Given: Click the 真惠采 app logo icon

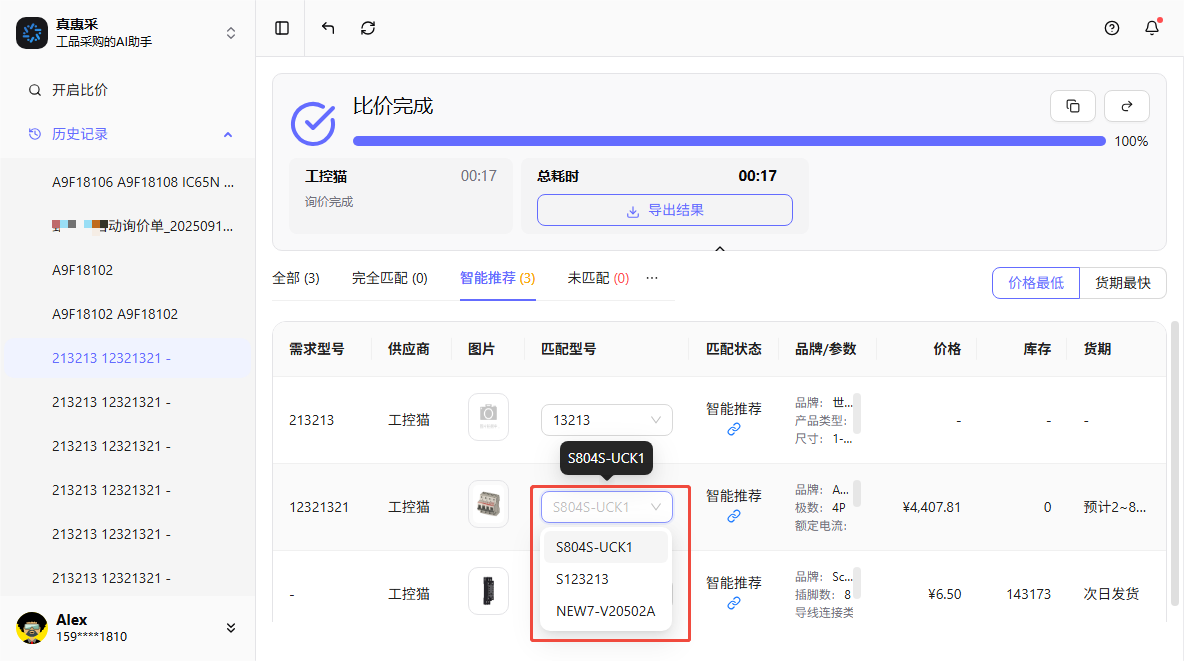Looking at the screenshot, I should [x=31, y=32].
